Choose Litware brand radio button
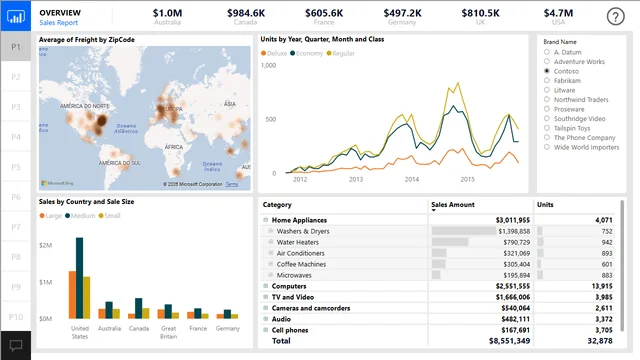 click(547, 90)
